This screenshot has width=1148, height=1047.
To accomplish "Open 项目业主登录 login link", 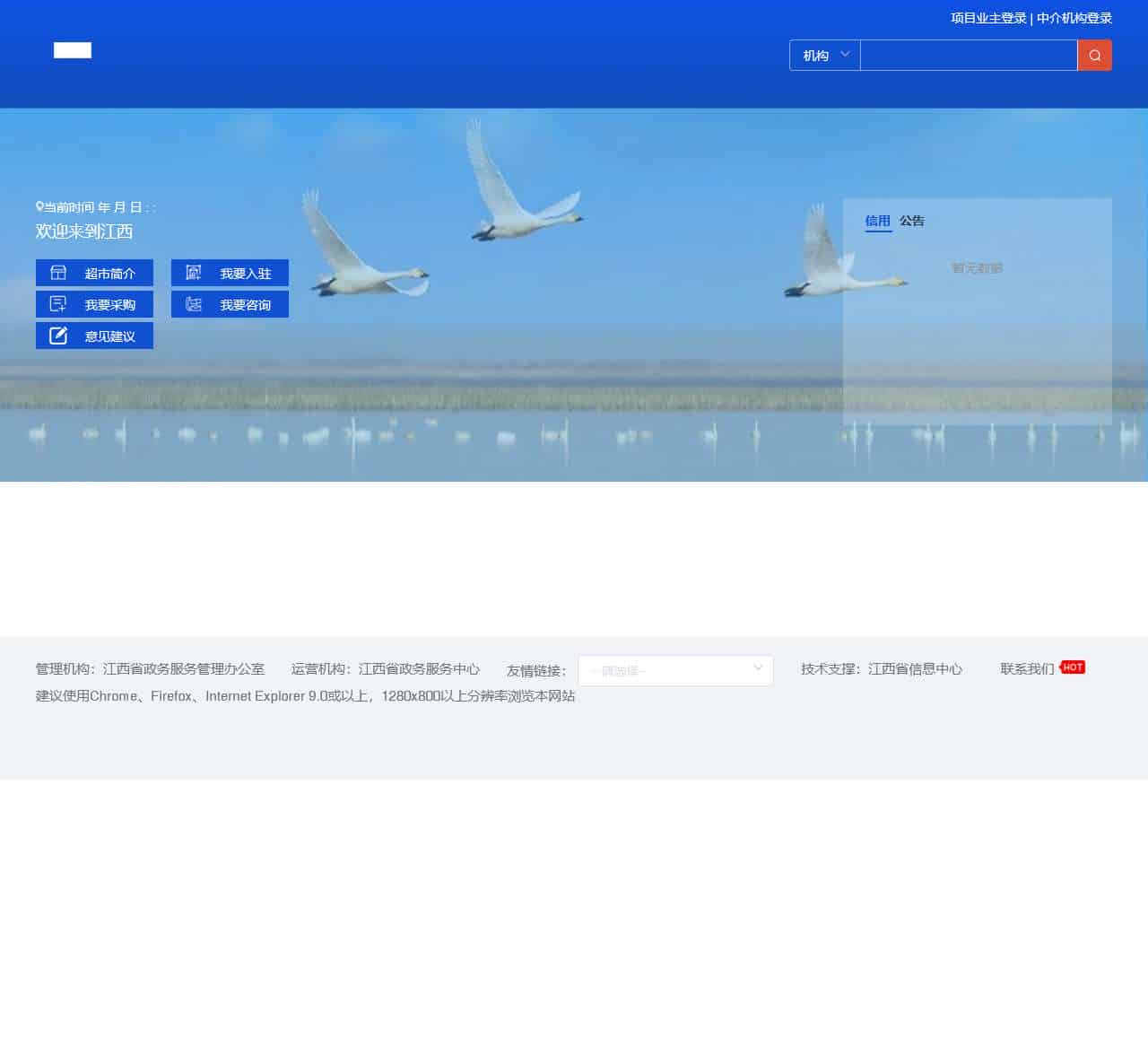I will point(987,17).
